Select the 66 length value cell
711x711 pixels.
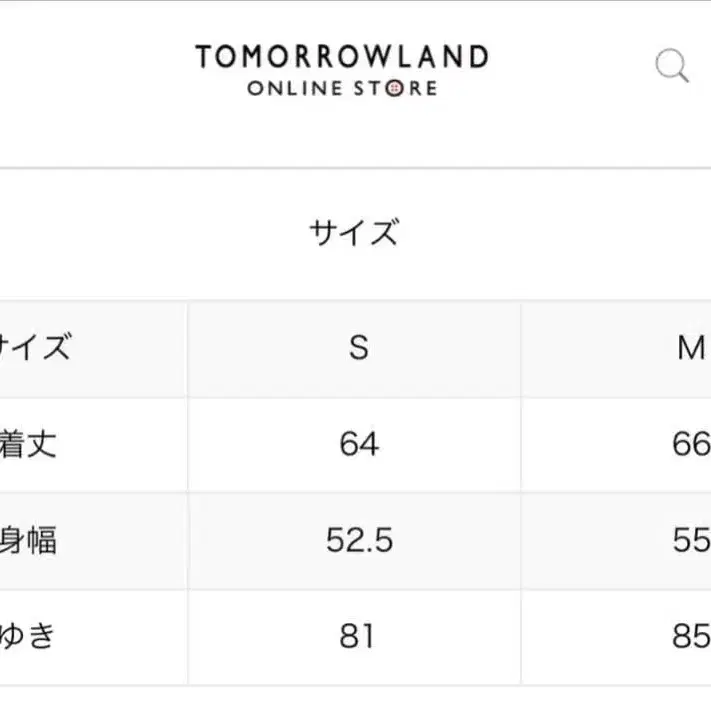pos(691,444)
